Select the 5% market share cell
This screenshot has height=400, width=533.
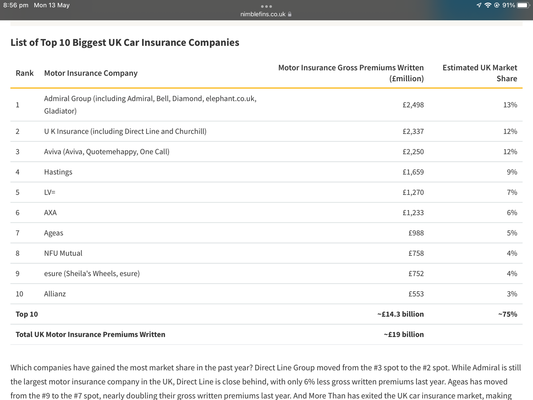click(x=512, y=233)
